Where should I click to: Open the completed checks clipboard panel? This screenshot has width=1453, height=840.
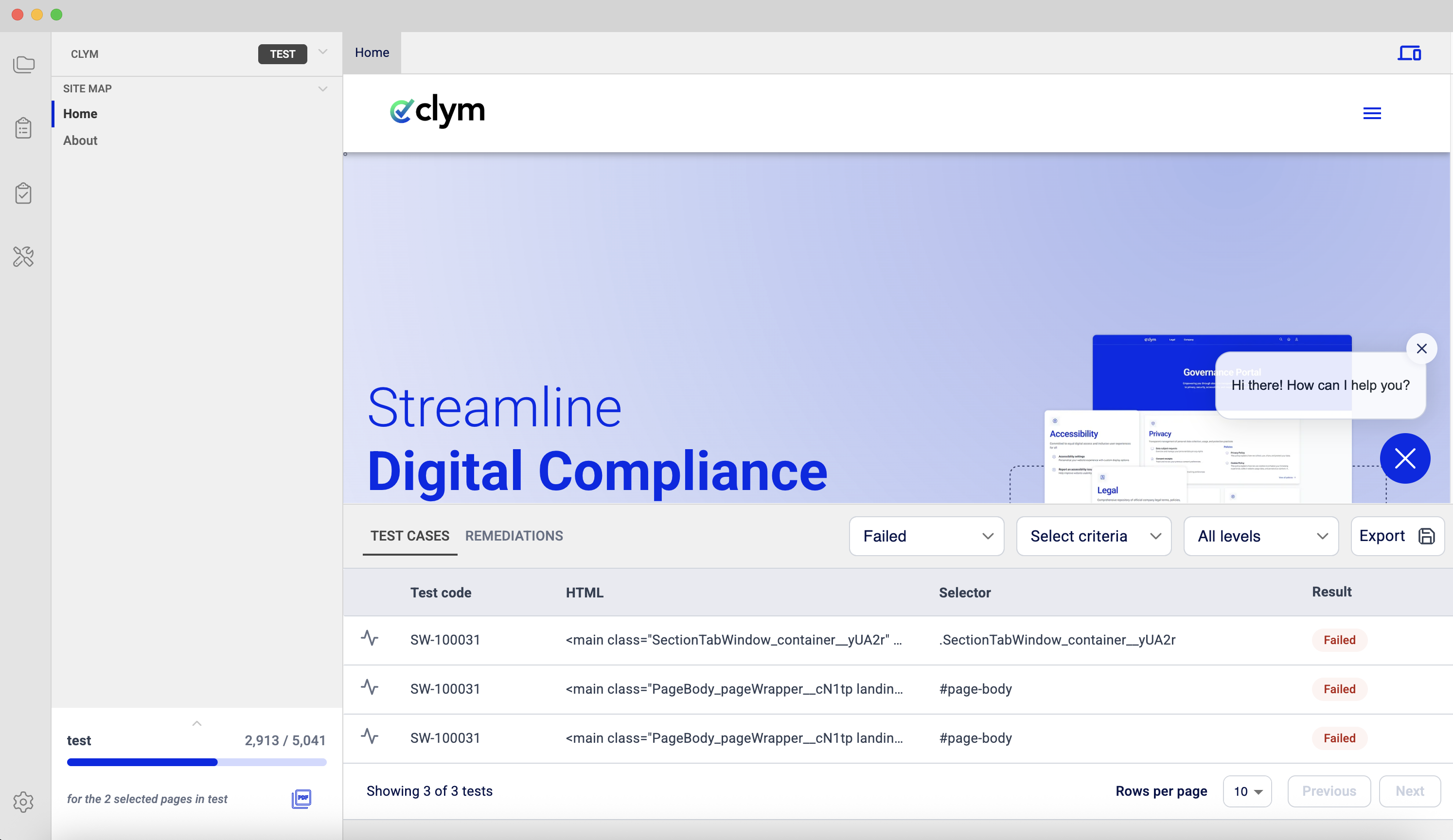[x=24, y=193]
